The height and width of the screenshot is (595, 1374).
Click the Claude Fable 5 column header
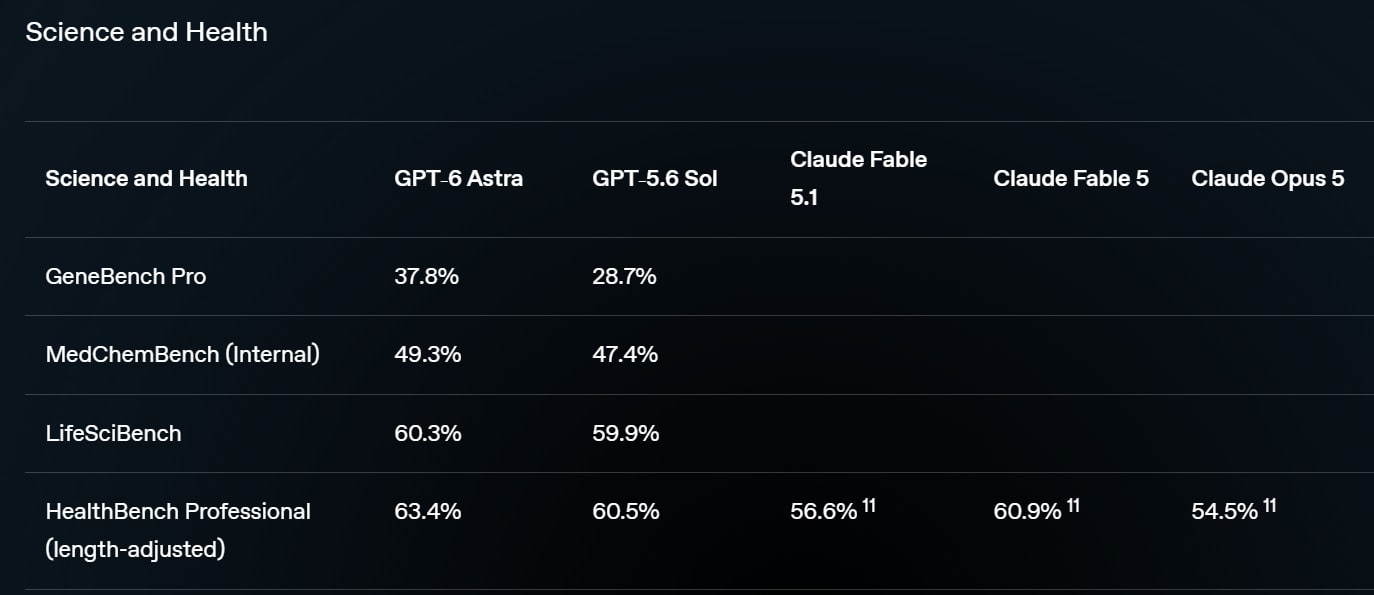[x=1071, y=179]
